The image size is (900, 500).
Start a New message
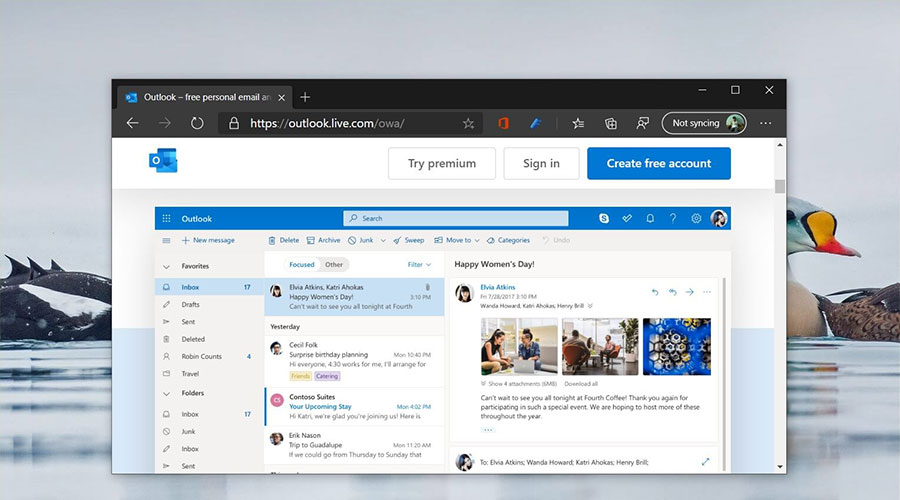[208, 241]
